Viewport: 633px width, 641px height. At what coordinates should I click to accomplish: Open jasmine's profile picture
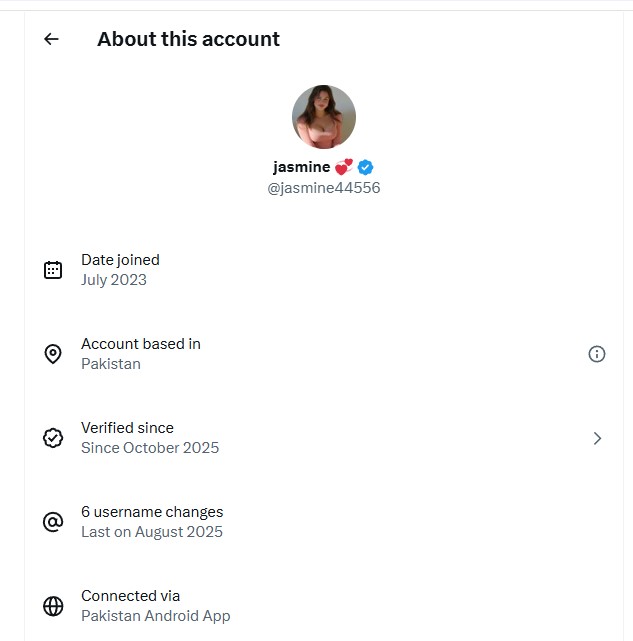[x=324, y=117]
